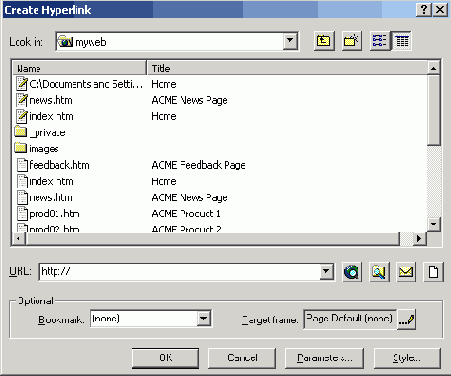Image resolution: width=451 pixels, height=376 pixels.
Task: Go up one folder level icon
Action: point(324,41)
